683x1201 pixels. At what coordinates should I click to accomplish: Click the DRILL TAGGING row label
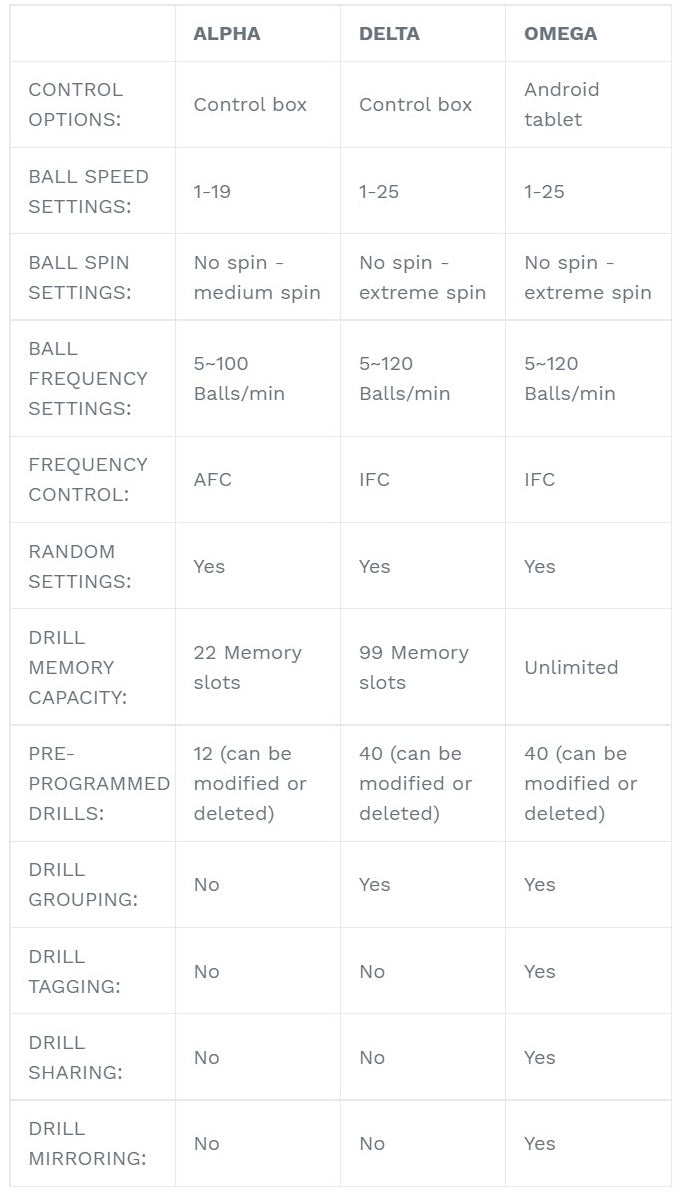[74, 971]
